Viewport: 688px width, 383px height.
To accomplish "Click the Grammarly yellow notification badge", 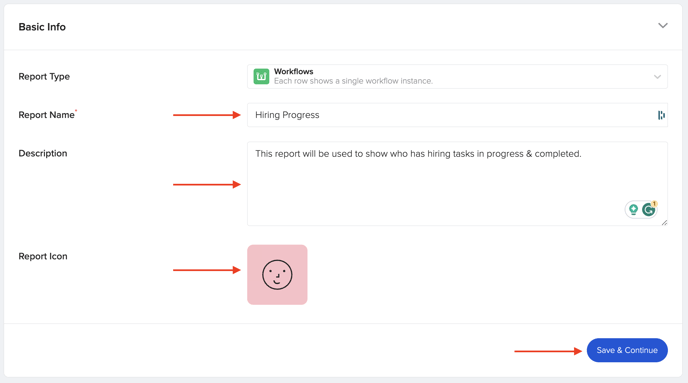I will click(x=654, y=204).
